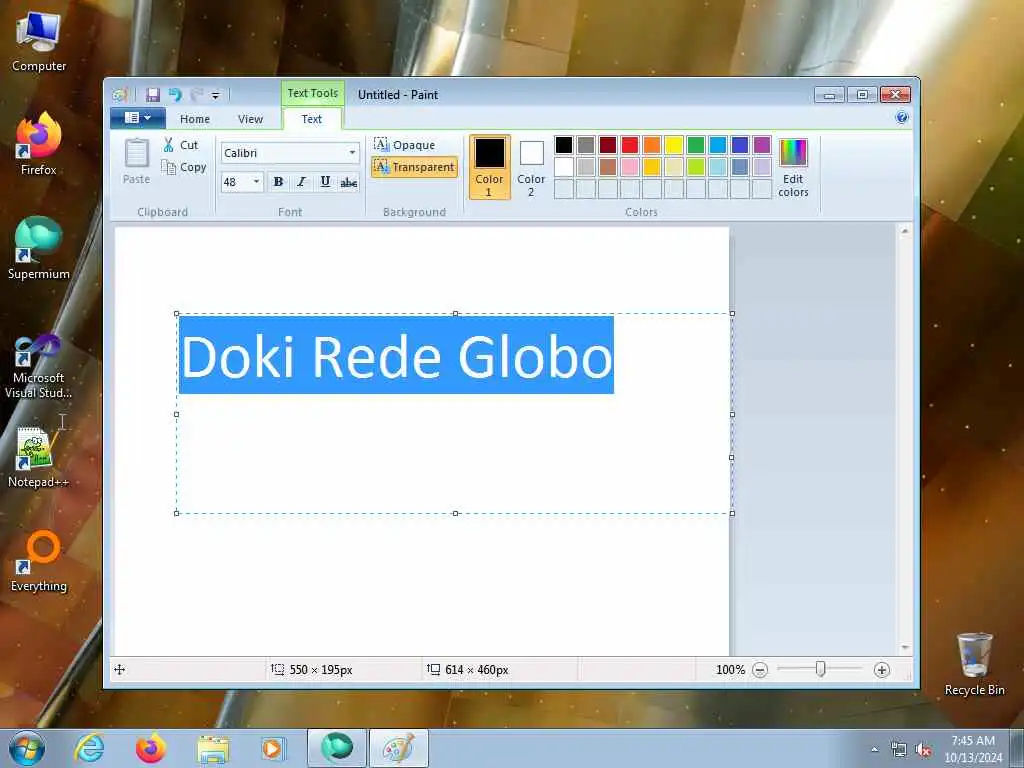Screen dimensions: 1024x768
Task: Set text background to Transparent
Action: point(414,167)
